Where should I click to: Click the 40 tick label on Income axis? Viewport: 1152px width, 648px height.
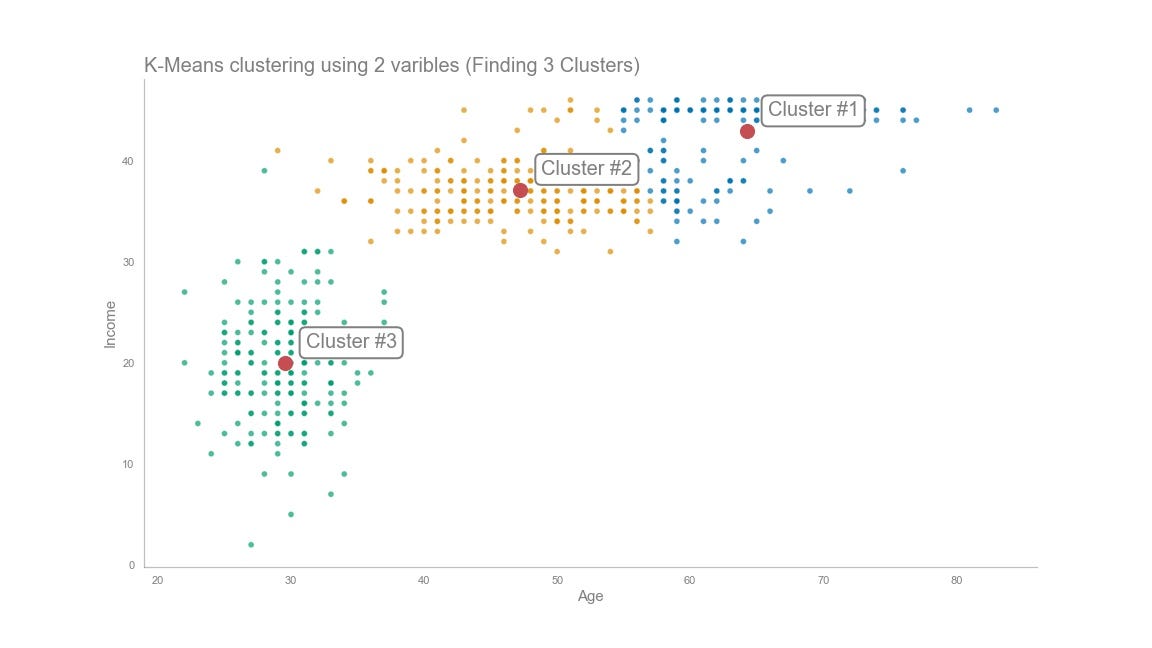(x=128, y=161)
